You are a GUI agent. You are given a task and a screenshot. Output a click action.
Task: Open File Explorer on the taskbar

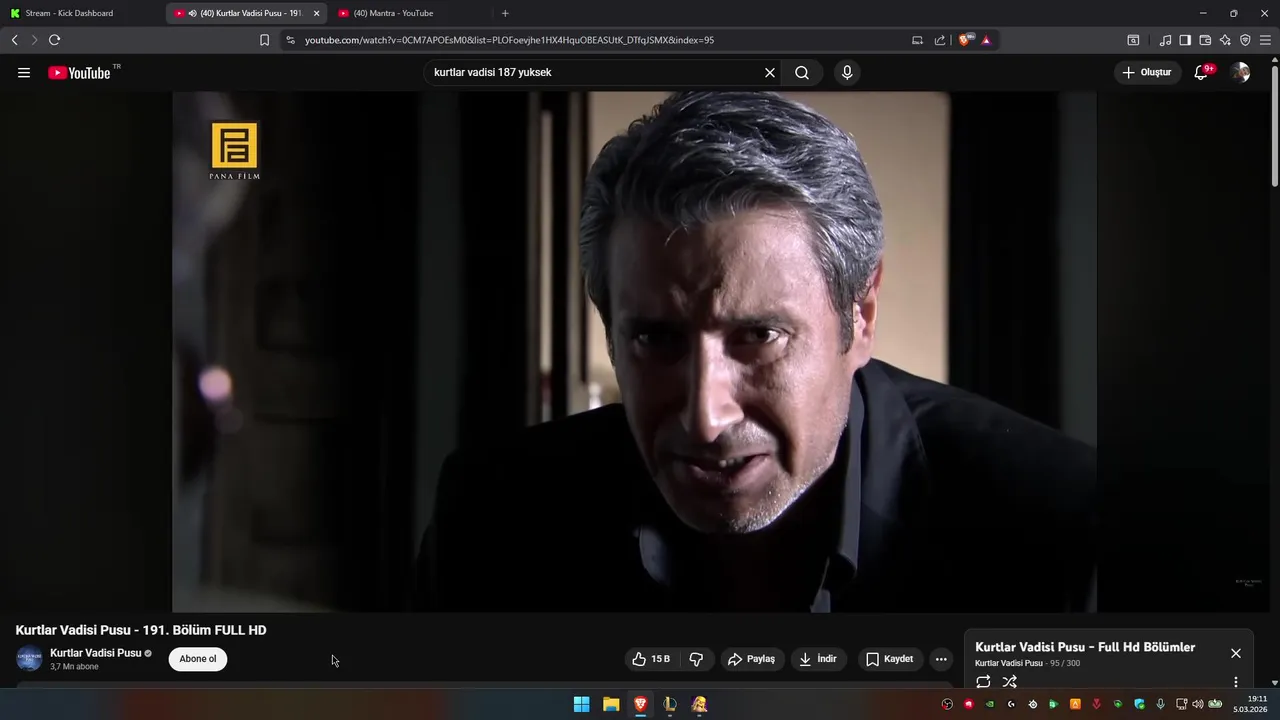[611, 704]
